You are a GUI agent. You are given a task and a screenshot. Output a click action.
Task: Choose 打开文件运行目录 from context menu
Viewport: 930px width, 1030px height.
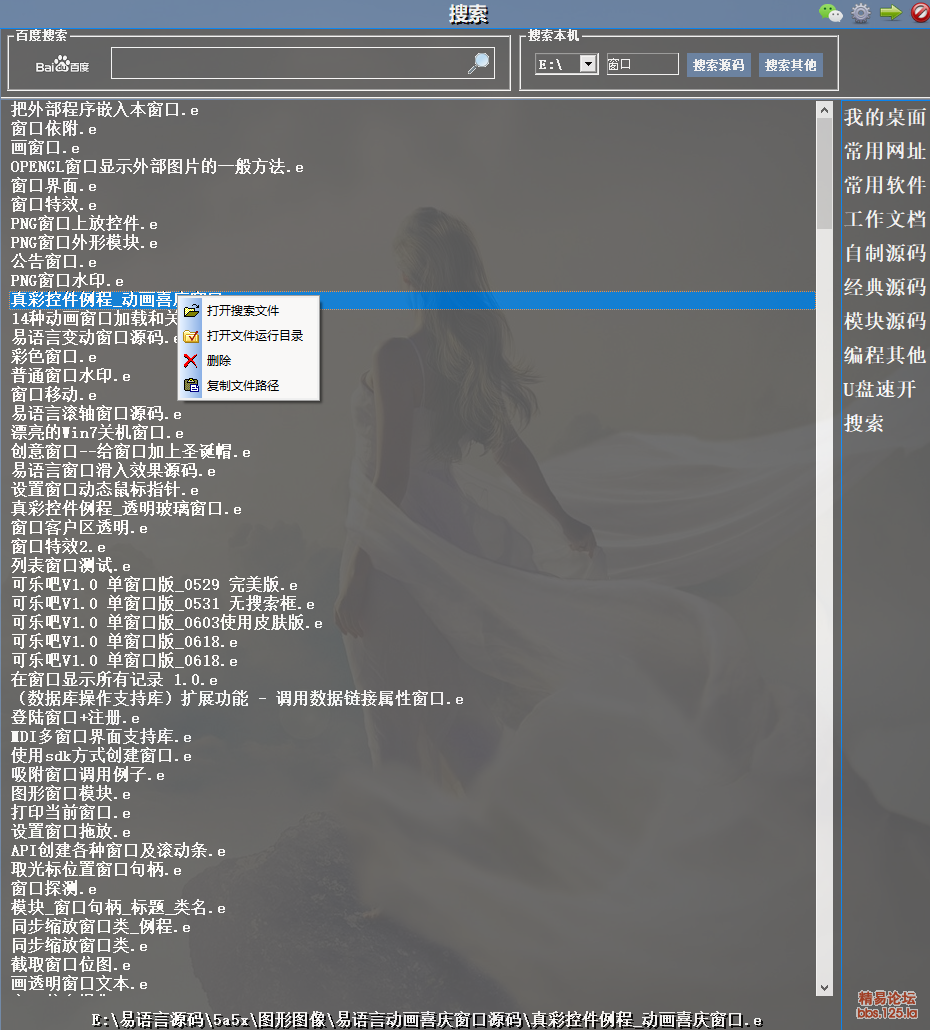[254, 336]
